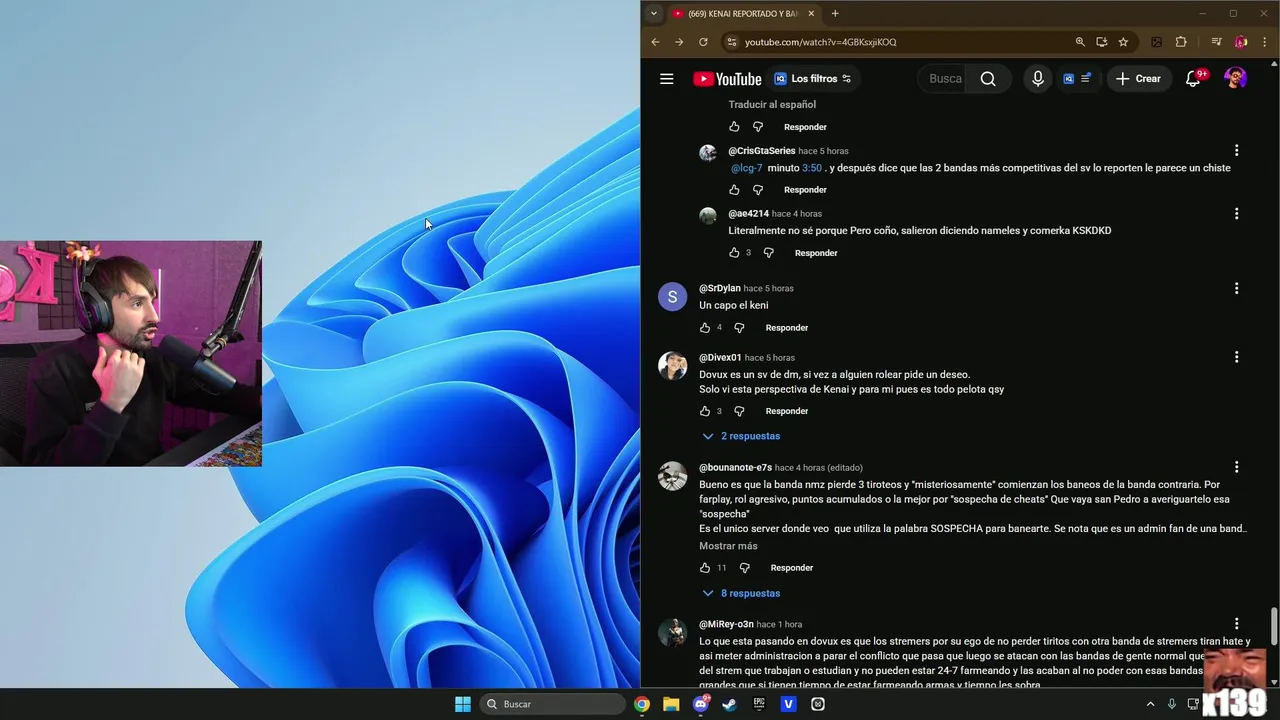1280x720 pixels.
Task: Open Chrome's zoom magnifier in address bar
Action: click(x=1080, y=42)
